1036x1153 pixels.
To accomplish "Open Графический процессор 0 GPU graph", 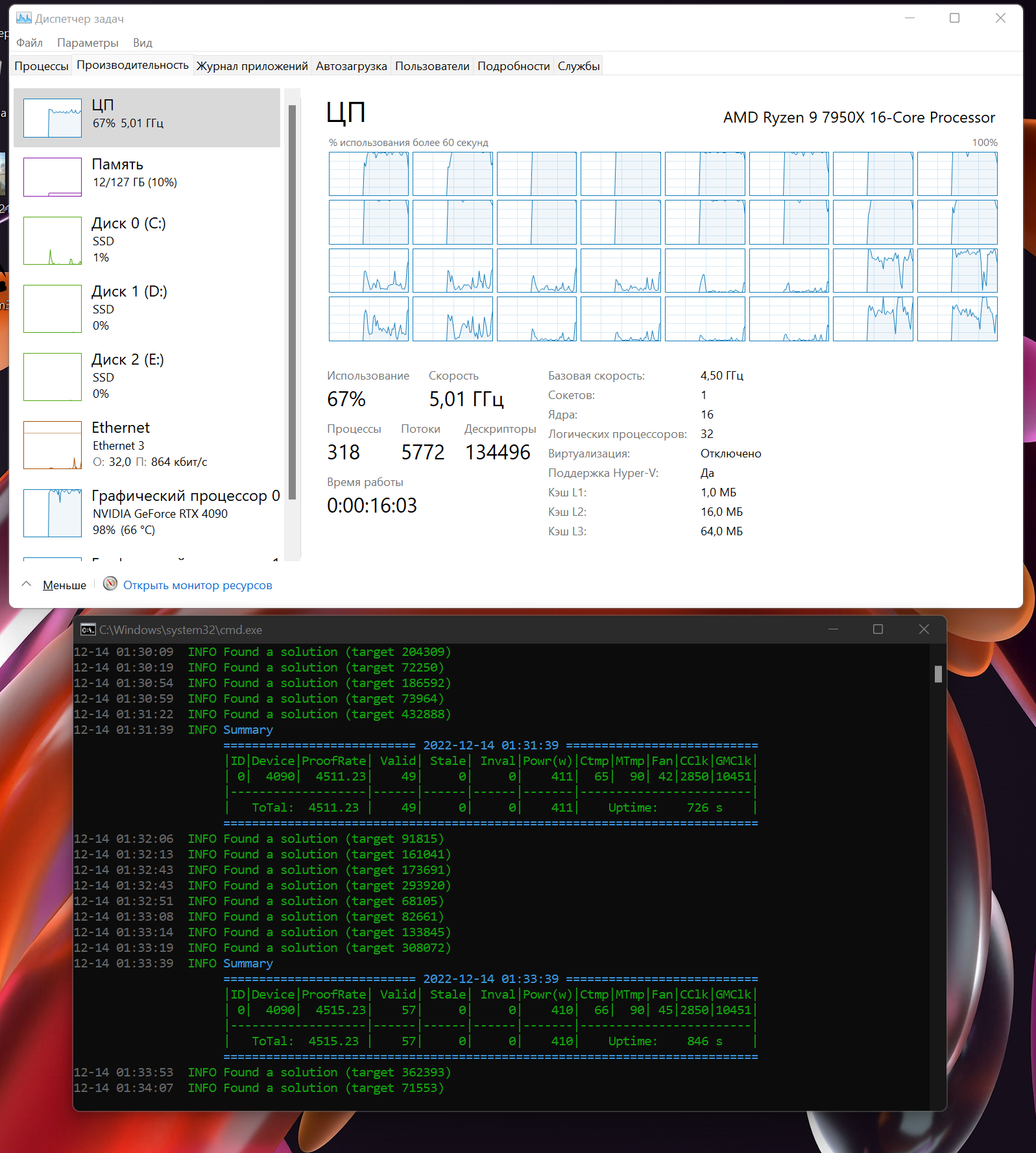I will pos(53,513).
